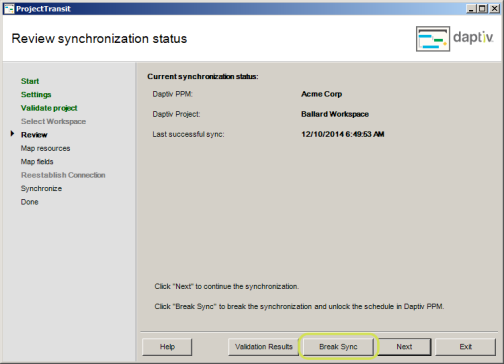Click the last sync timestamp 12/10/2014 6:49:53 AM
504x364 pixels.
(x=343, y=134)
